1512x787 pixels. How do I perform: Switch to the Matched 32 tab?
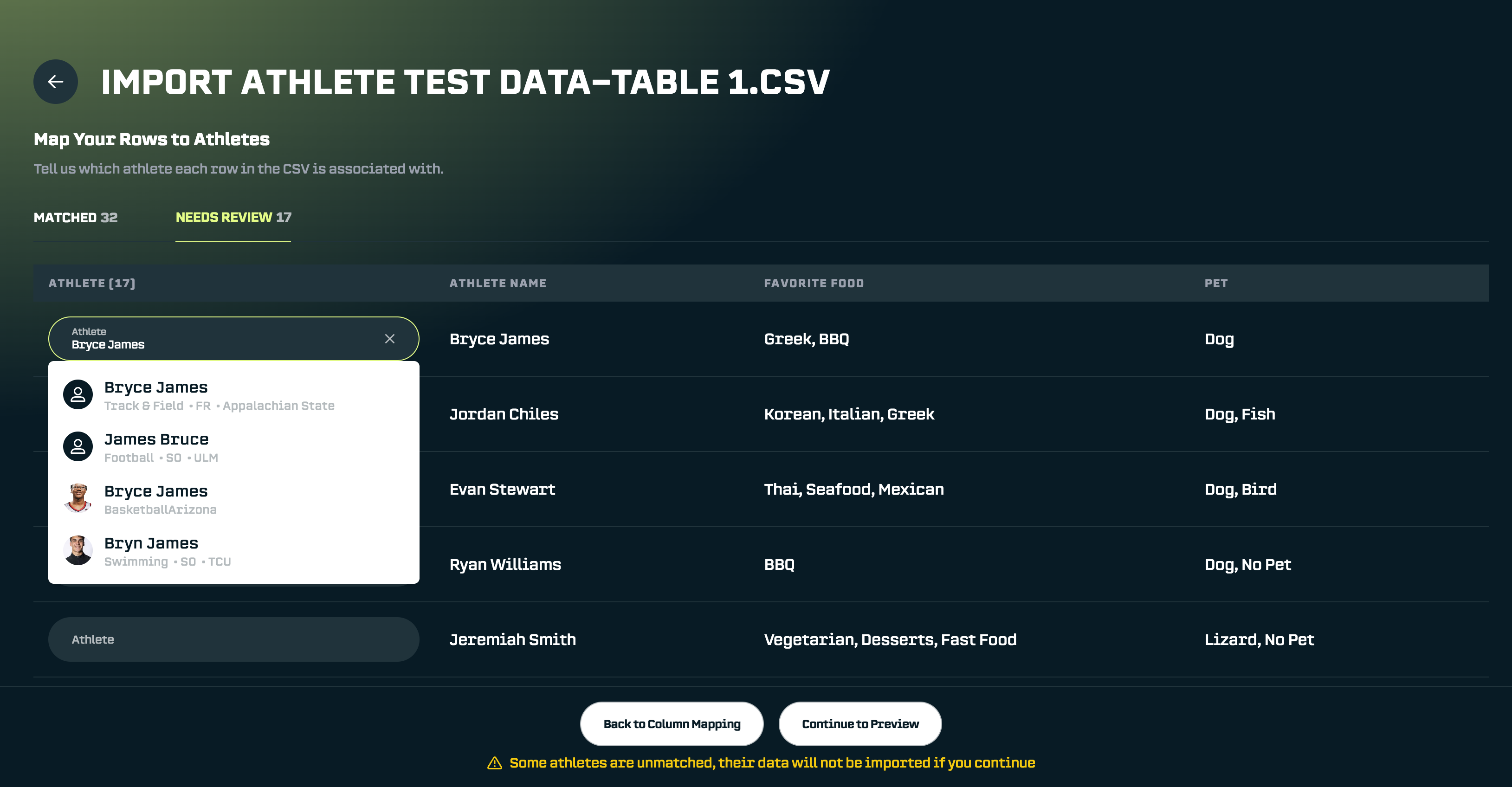(x=76, y=218)
